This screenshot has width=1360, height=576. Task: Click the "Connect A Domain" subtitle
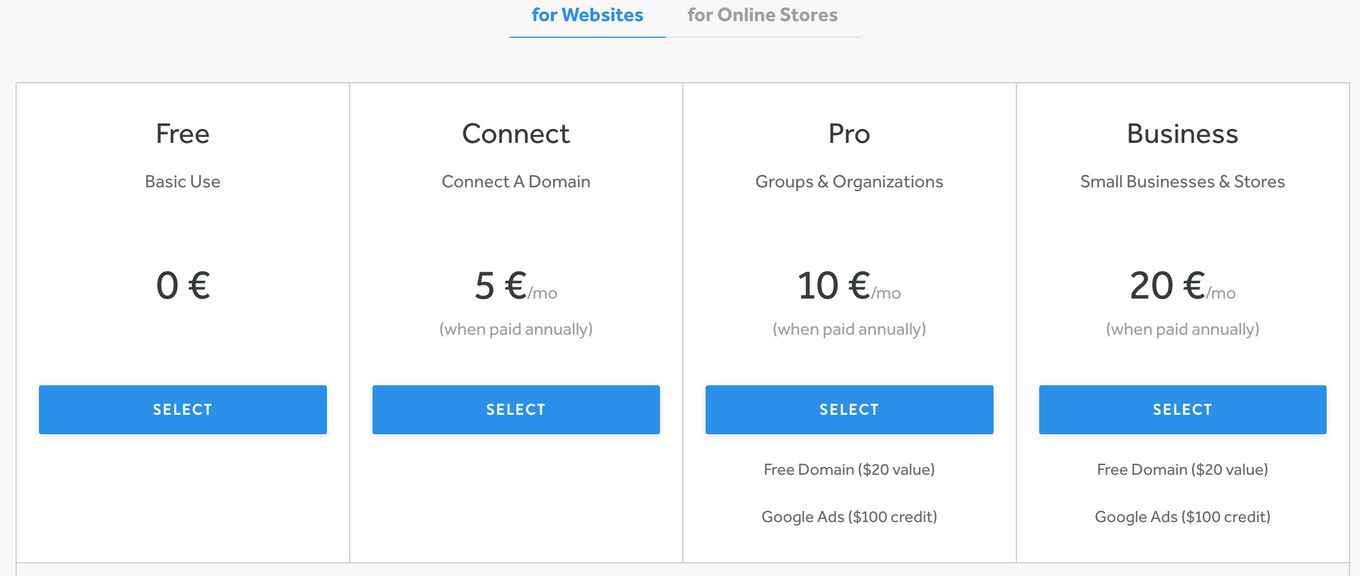click(x=516, y=182)
